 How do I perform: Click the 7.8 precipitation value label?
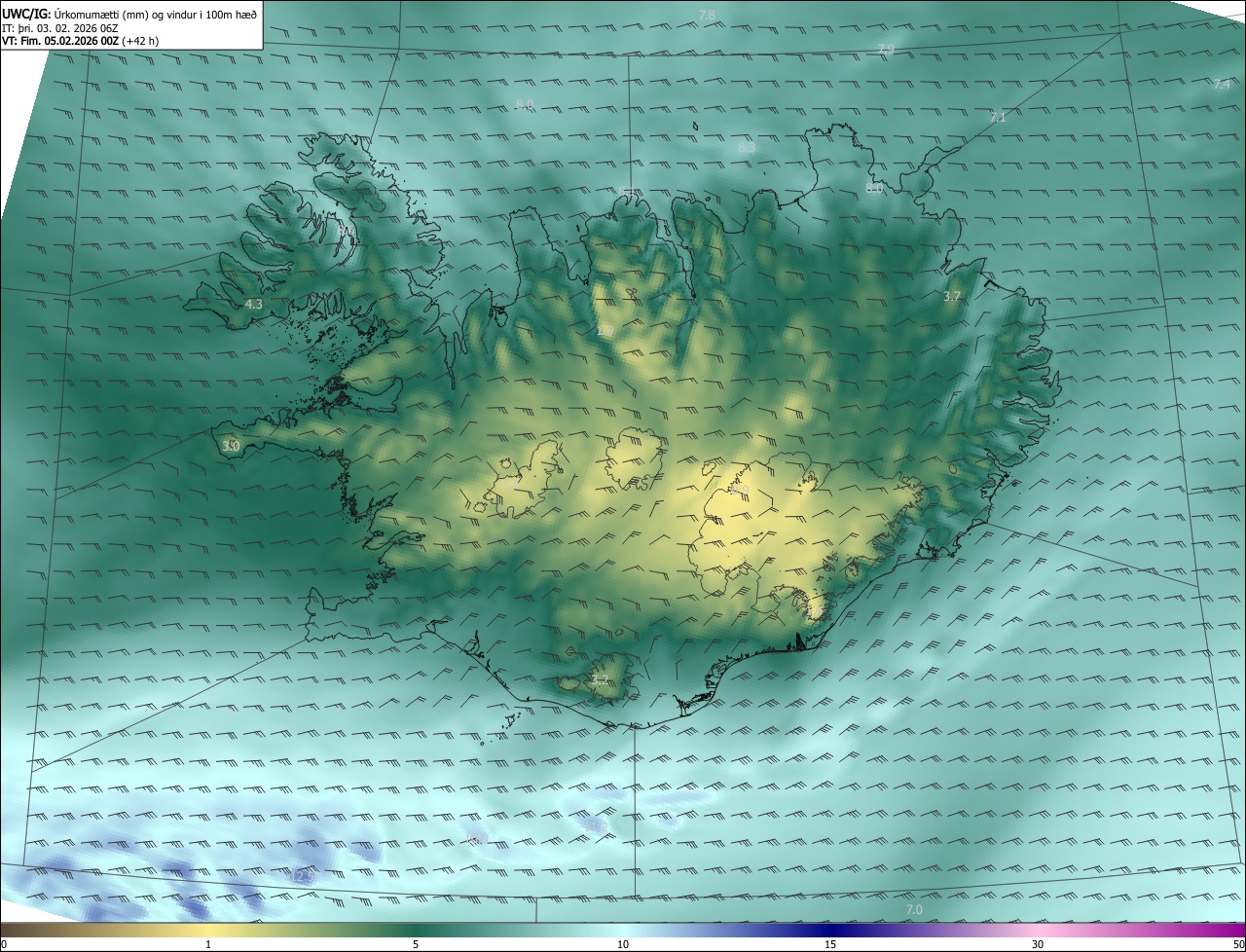[707, 15]
